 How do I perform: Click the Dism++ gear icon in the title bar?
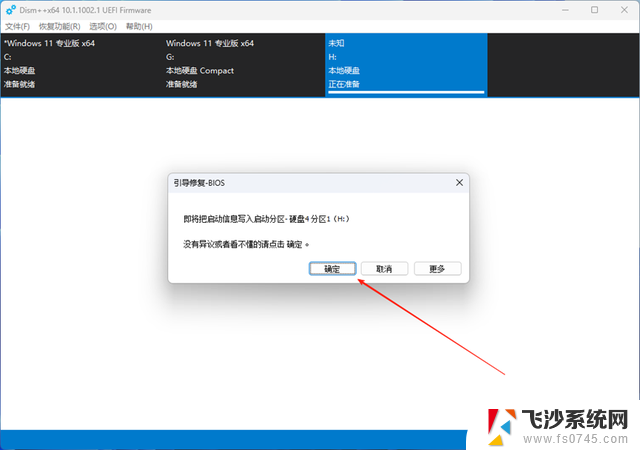click(x=11, y=10)
